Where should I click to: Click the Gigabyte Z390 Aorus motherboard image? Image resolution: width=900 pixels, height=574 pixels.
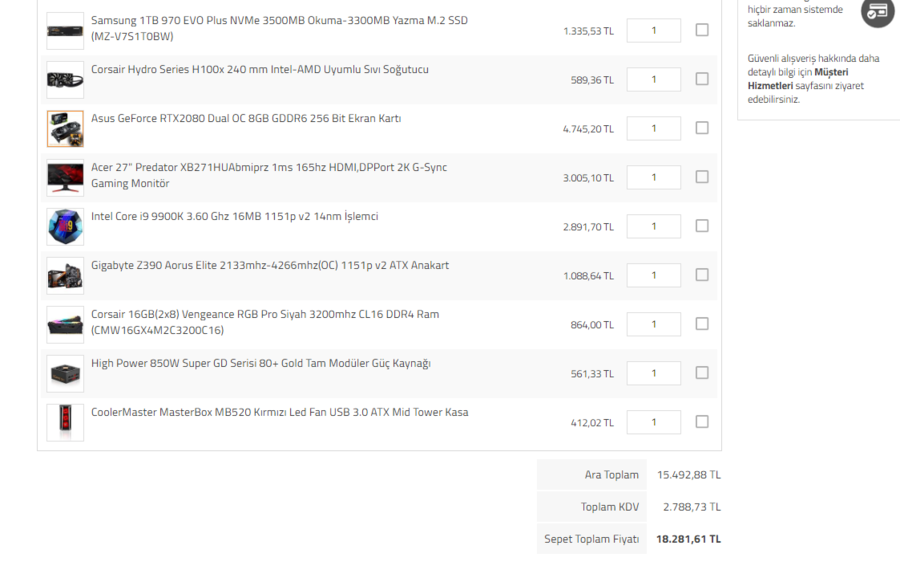[65, 275]
